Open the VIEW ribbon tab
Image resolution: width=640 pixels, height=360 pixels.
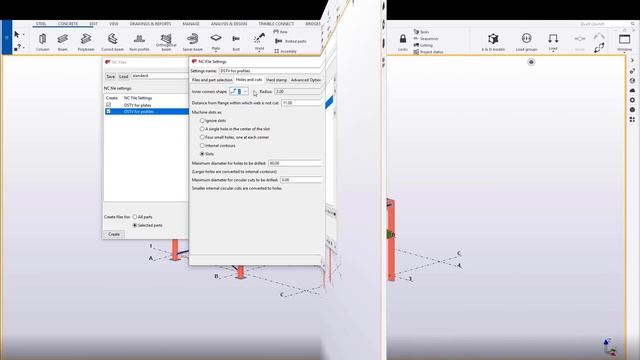click(x=113, y=24)
